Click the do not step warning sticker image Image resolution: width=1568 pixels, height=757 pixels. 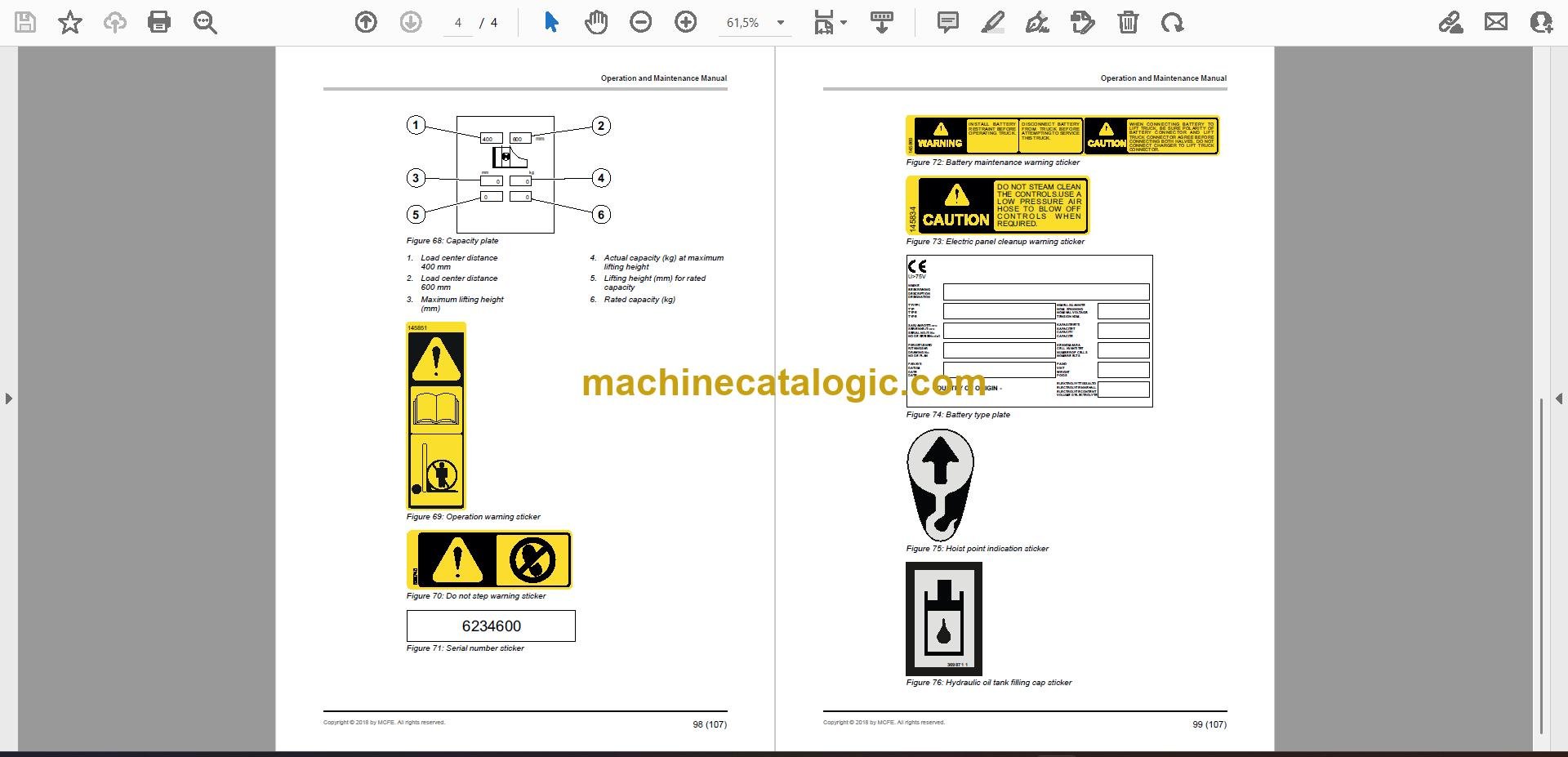click(489, 560)
